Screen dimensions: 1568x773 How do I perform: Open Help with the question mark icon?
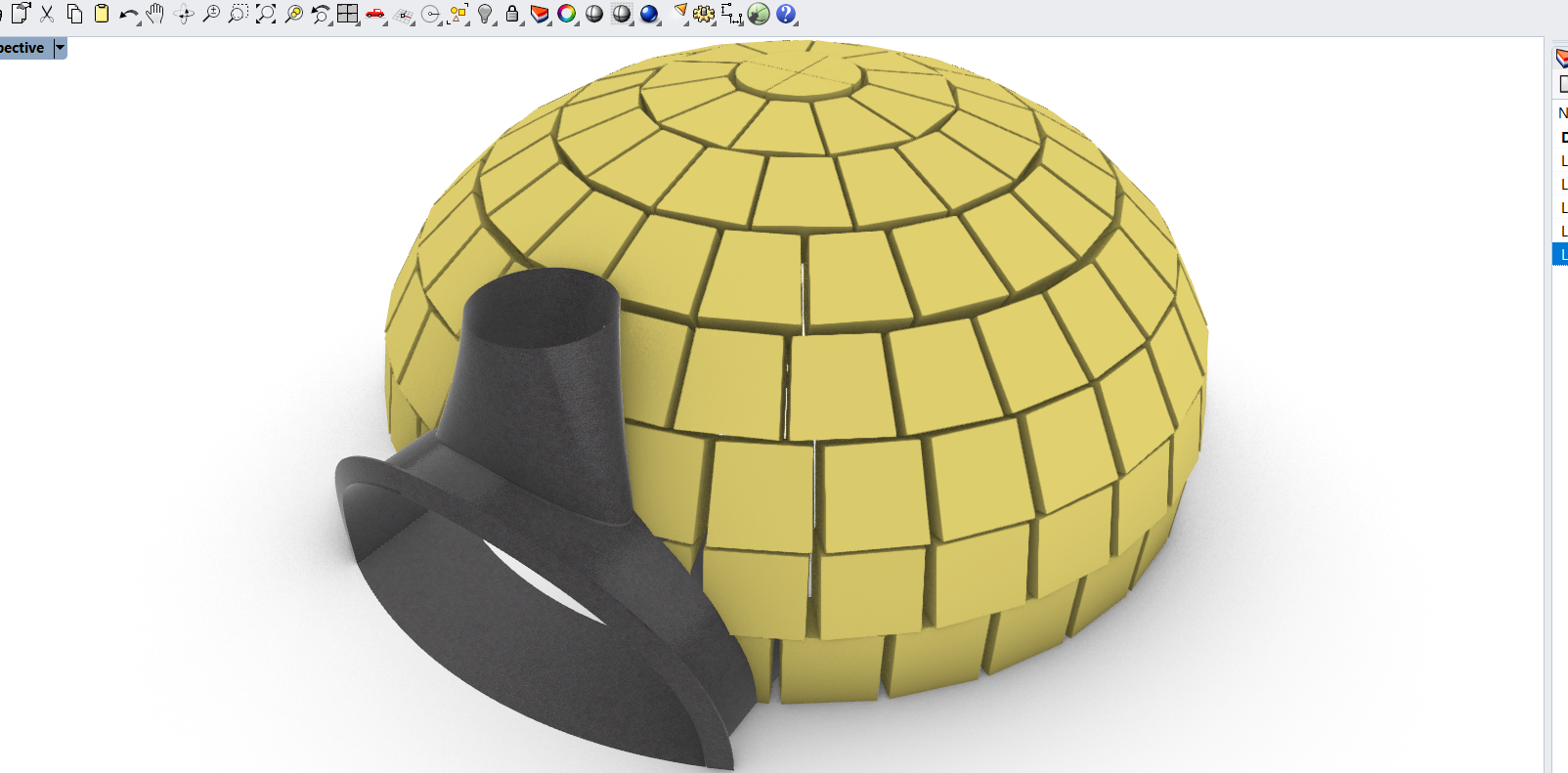coord(786,14)
